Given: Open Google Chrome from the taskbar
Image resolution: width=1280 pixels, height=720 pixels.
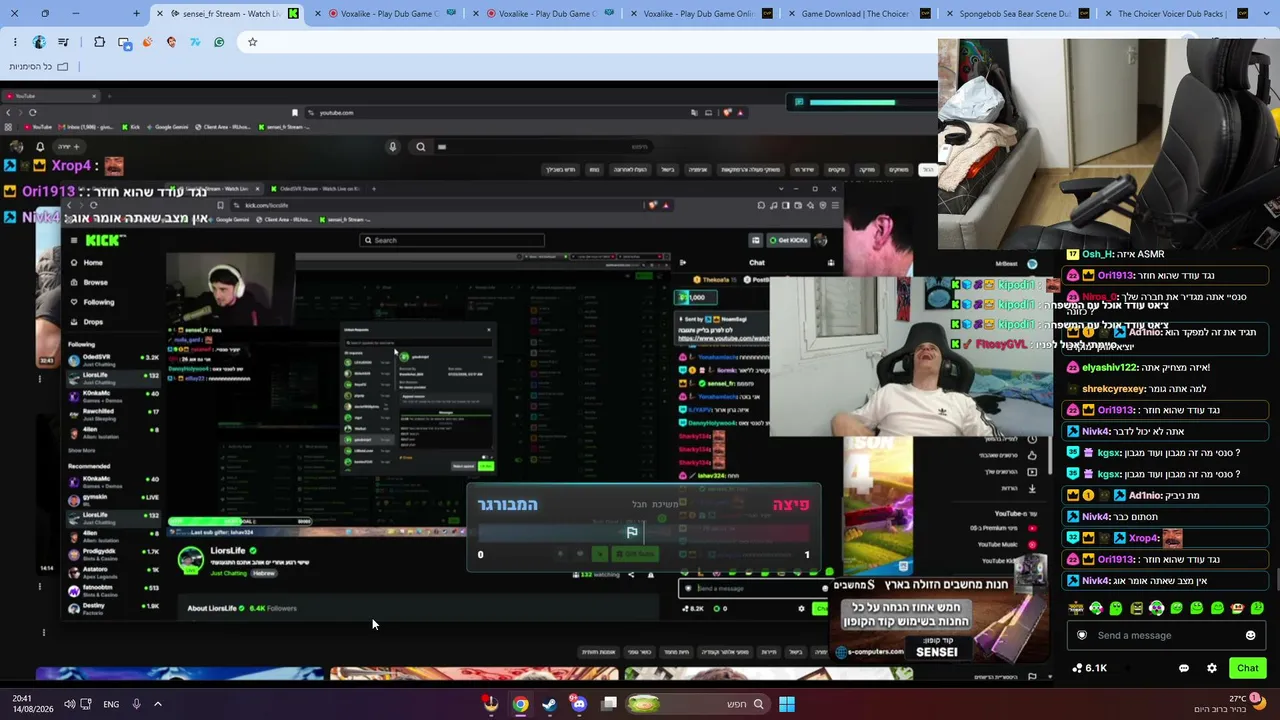Looking at the screenshot, I should [x=520, y=704].
